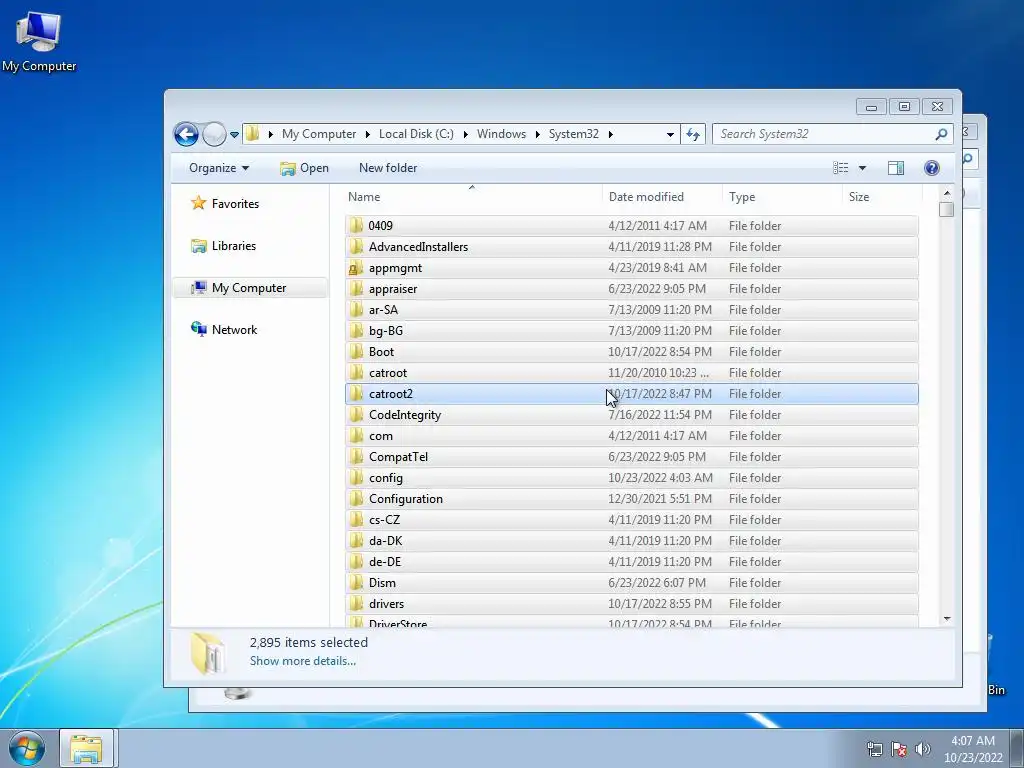The height and width of the screenshot is (768, 1024).
Task: Sort by Date modified column
Action: (x=646, y=197)
